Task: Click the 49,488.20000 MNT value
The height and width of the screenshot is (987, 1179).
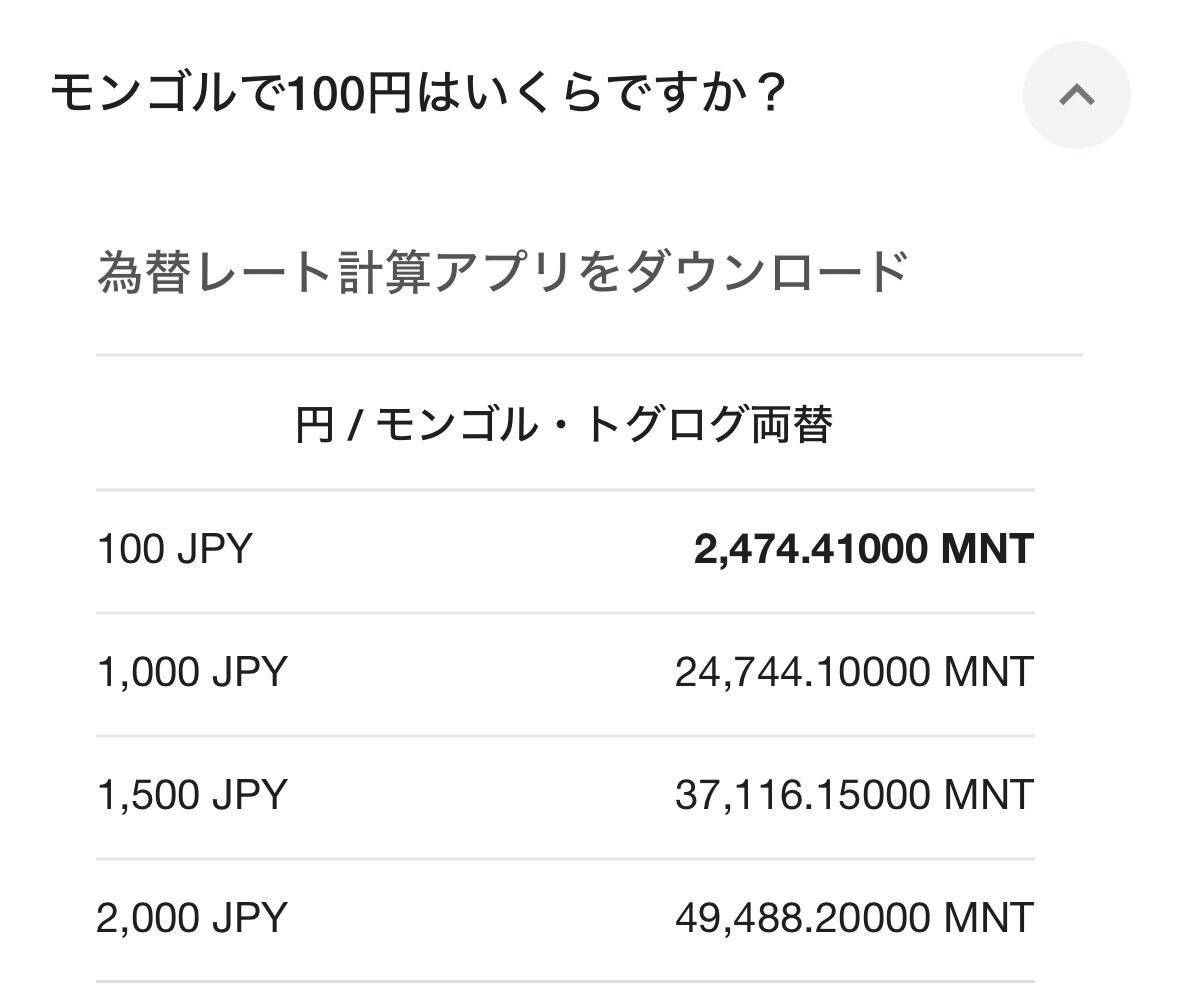Action: tap(854, 919)
